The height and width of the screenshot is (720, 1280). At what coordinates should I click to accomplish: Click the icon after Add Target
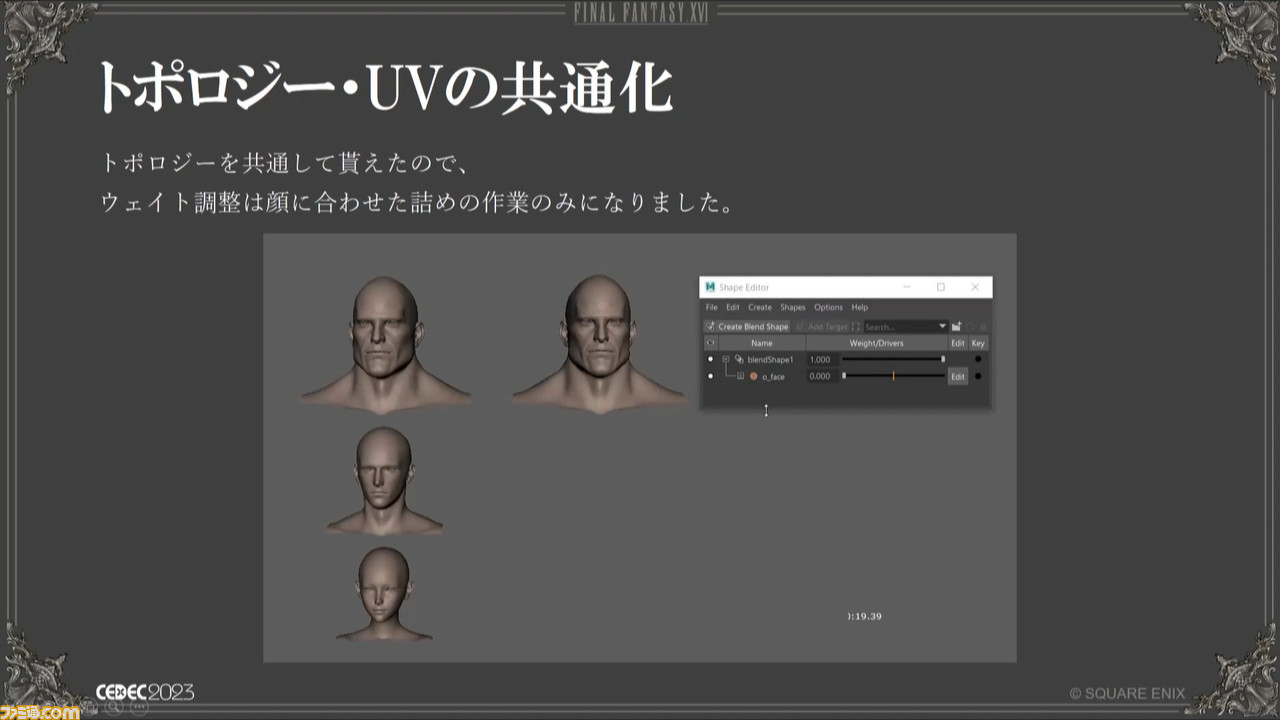856,326
